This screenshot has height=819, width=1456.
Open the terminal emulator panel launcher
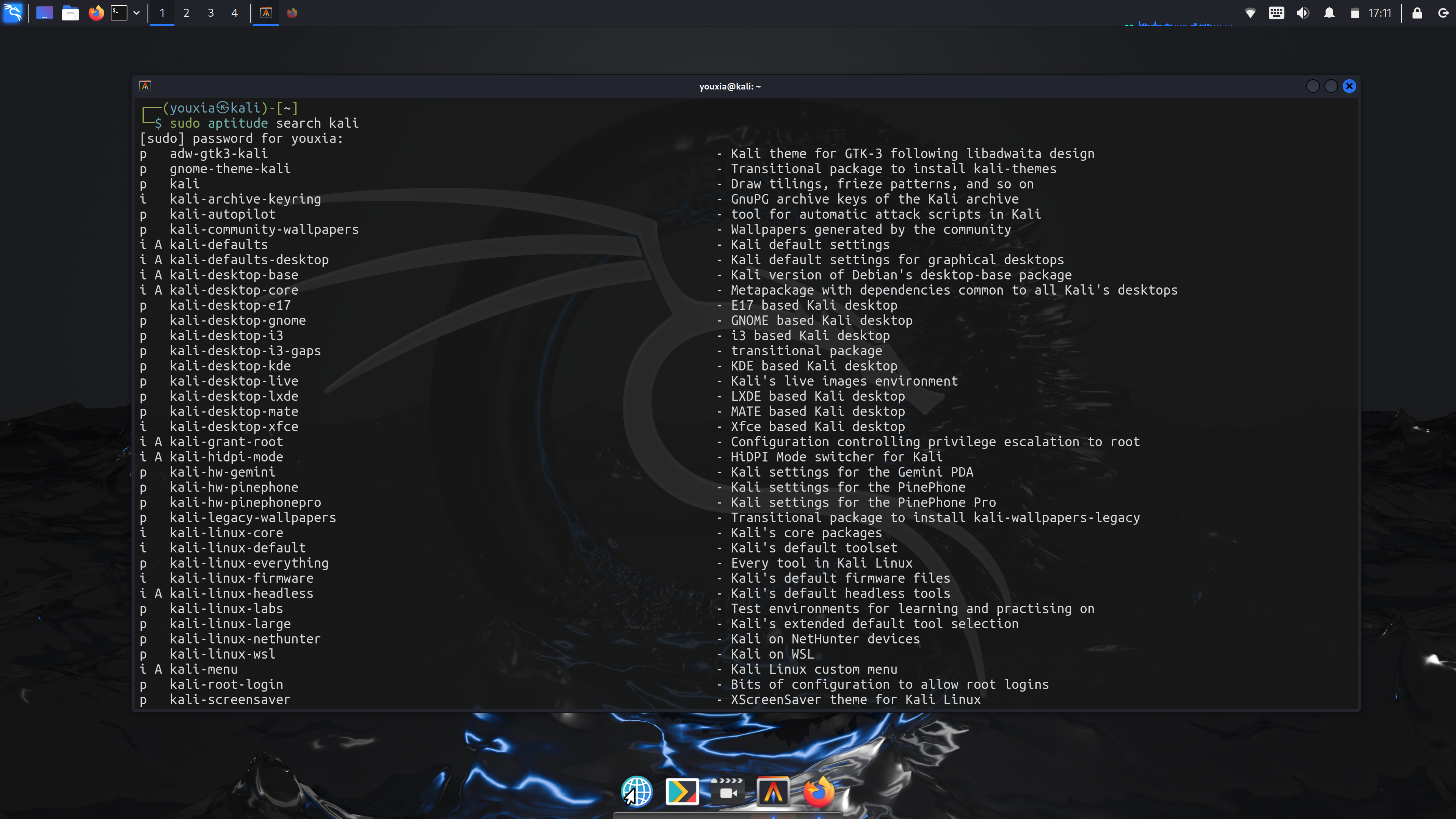tap(119, 13)
